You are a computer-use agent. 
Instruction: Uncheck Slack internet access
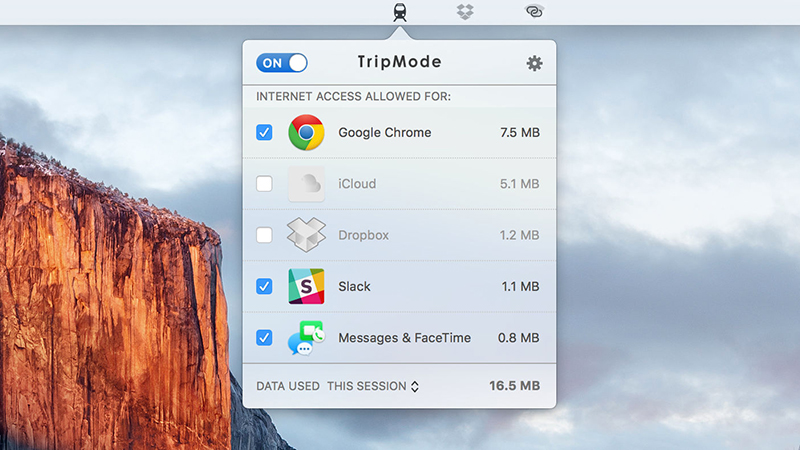[x=264, y=286]
